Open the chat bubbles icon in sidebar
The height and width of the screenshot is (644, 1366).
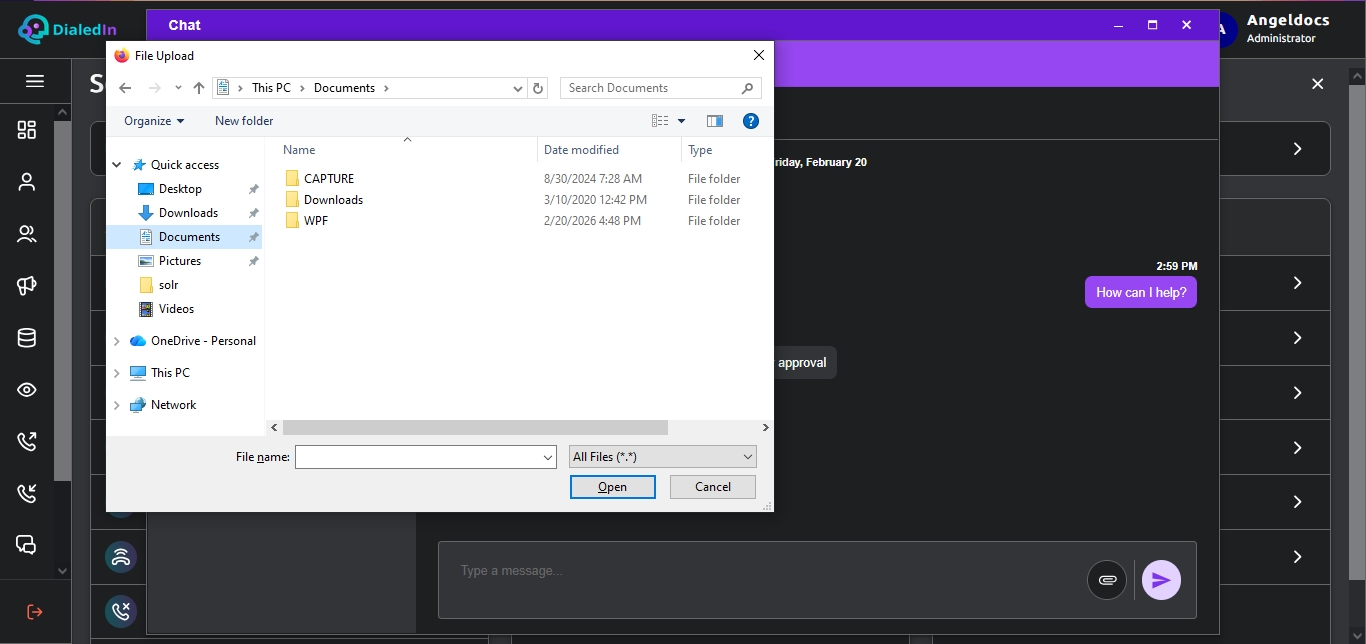(27, 545)
